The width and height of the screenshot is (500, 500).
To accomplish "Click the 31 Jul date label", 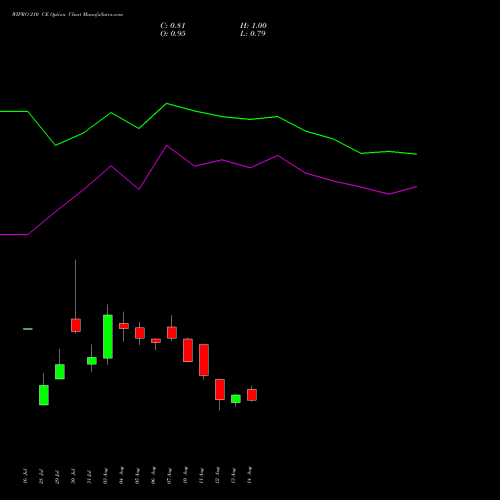I will point(89,476).
